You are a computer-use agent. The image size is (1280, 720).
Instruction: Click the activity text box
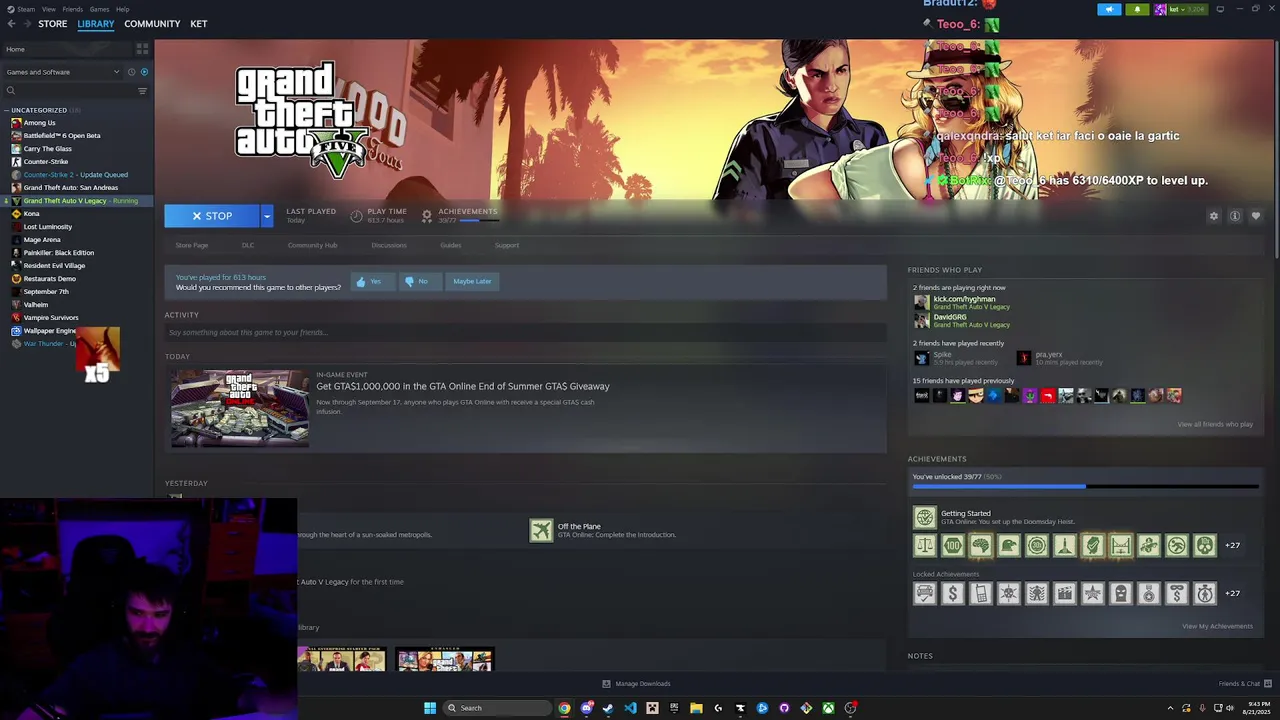click(x=525, y=332)
